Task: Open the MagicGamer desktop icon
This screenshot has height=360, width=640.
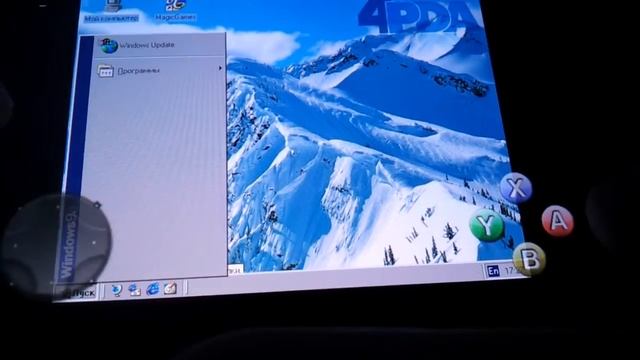Action: point(176,10)
